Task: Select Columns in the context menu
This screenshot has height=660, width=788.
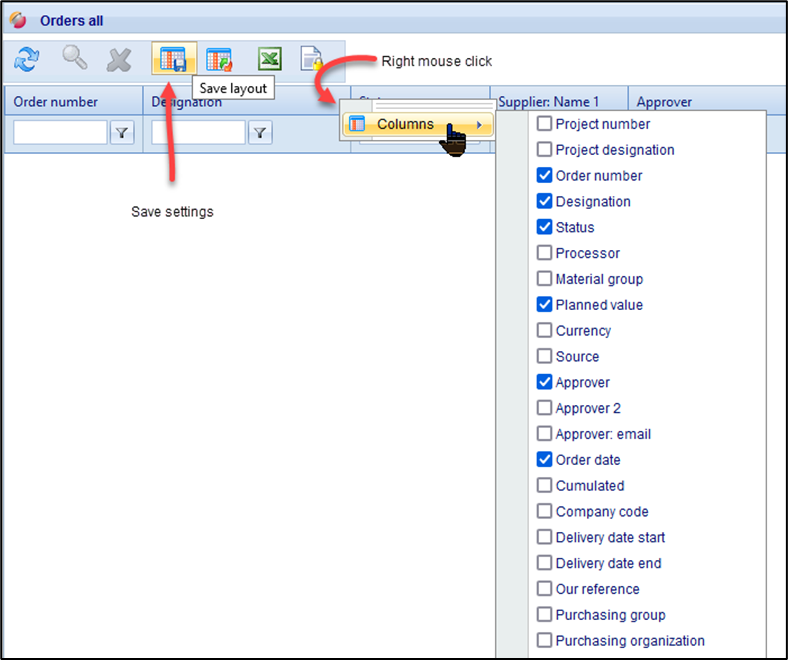Action: point(405,125)
